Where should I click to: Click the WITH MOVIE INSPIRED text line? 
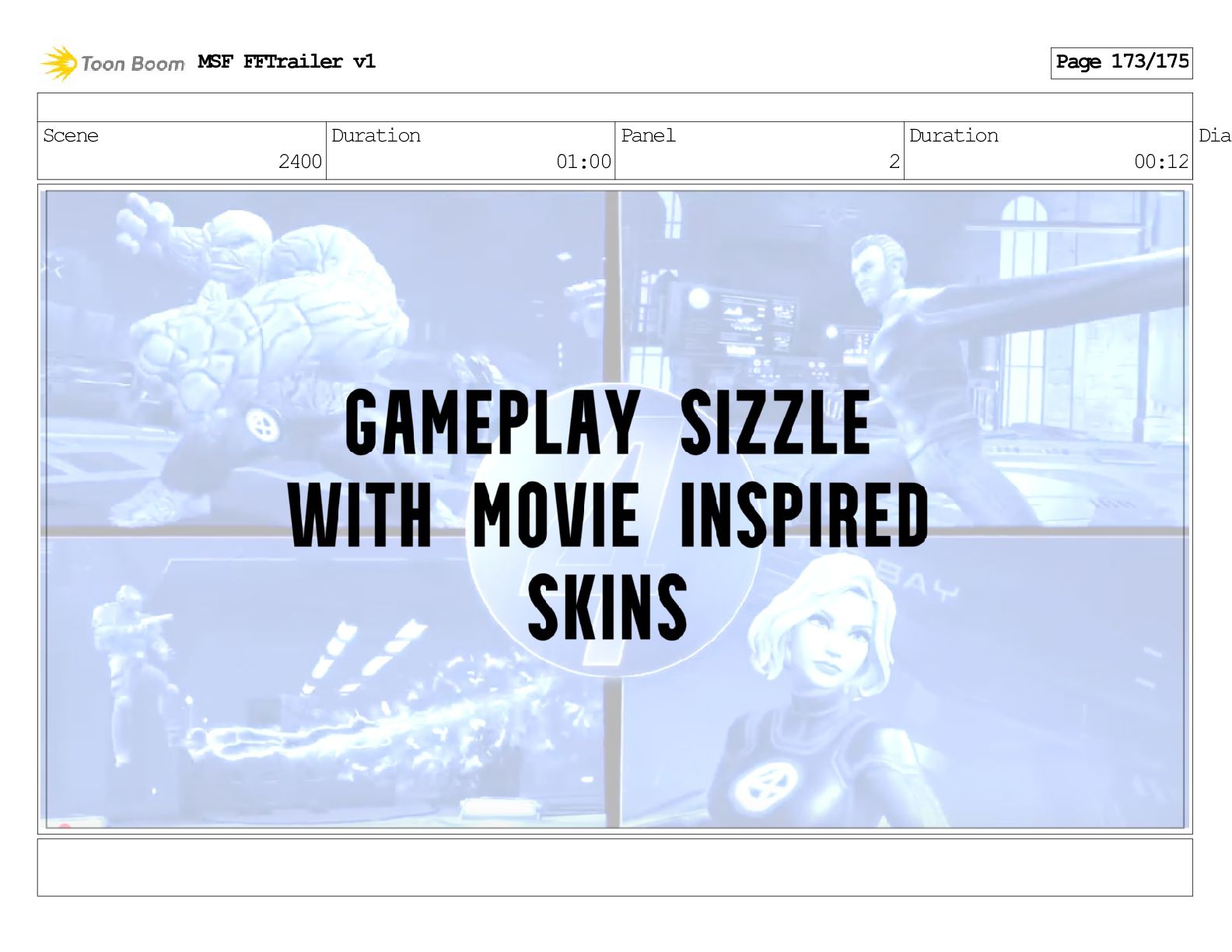609,515
